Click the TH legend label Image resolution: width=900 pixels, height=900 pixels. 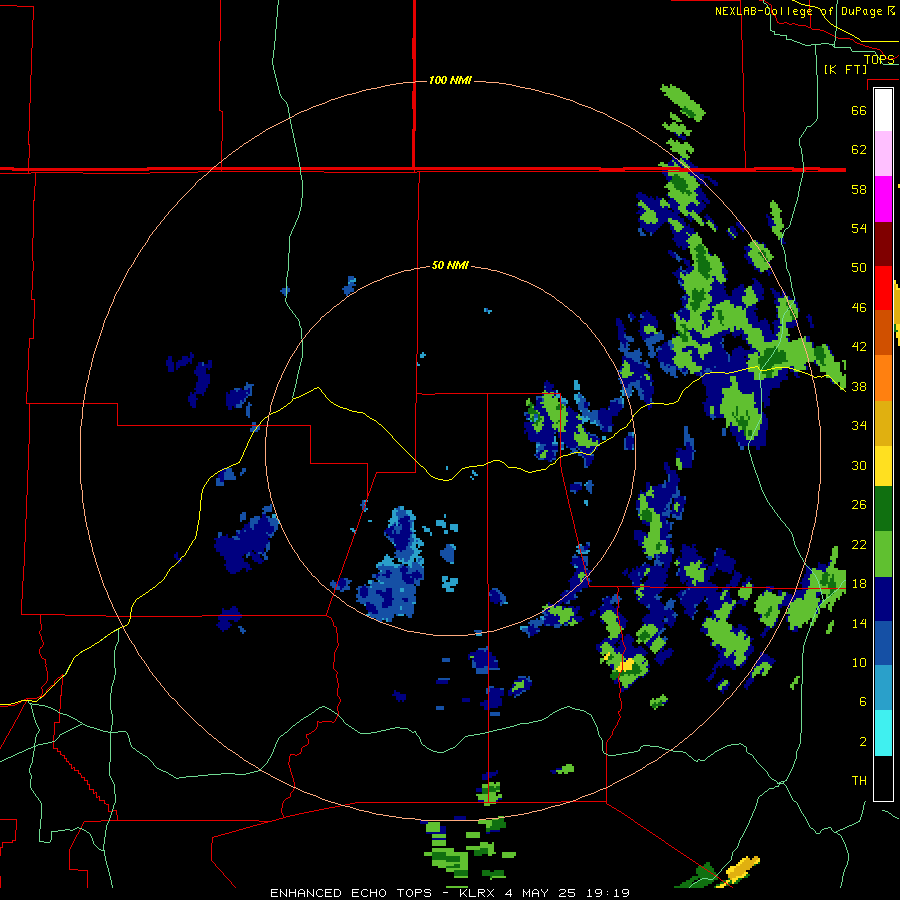point(859,780)
